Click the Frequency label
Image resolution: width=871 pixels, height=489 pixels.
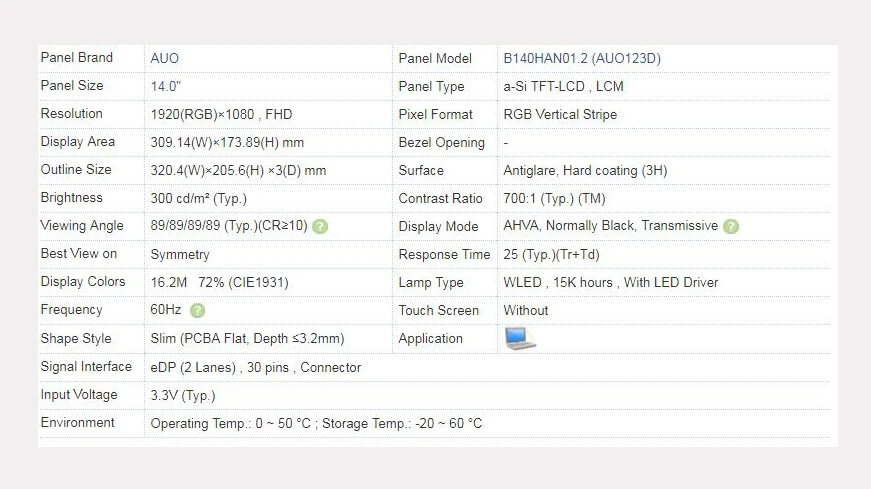pos(72,310)
